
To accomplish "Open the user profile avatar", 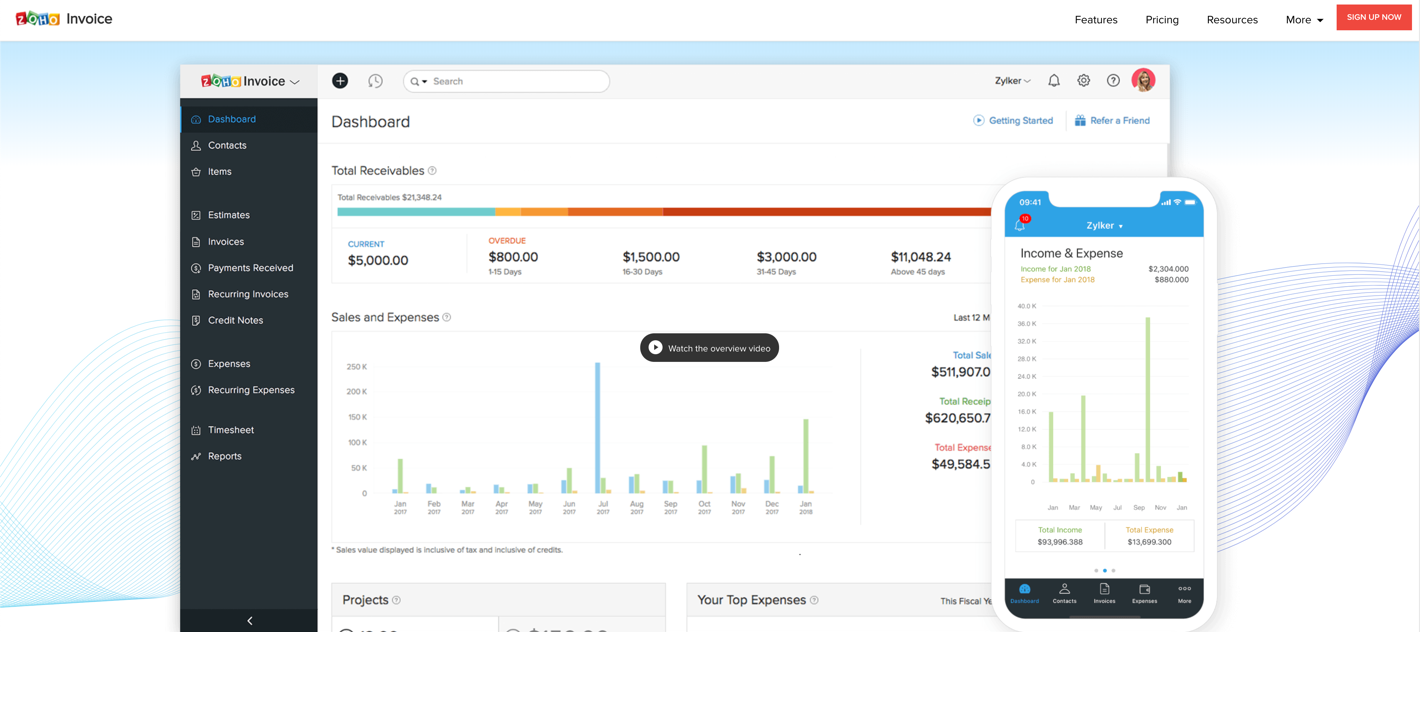I will (1143, 80).
